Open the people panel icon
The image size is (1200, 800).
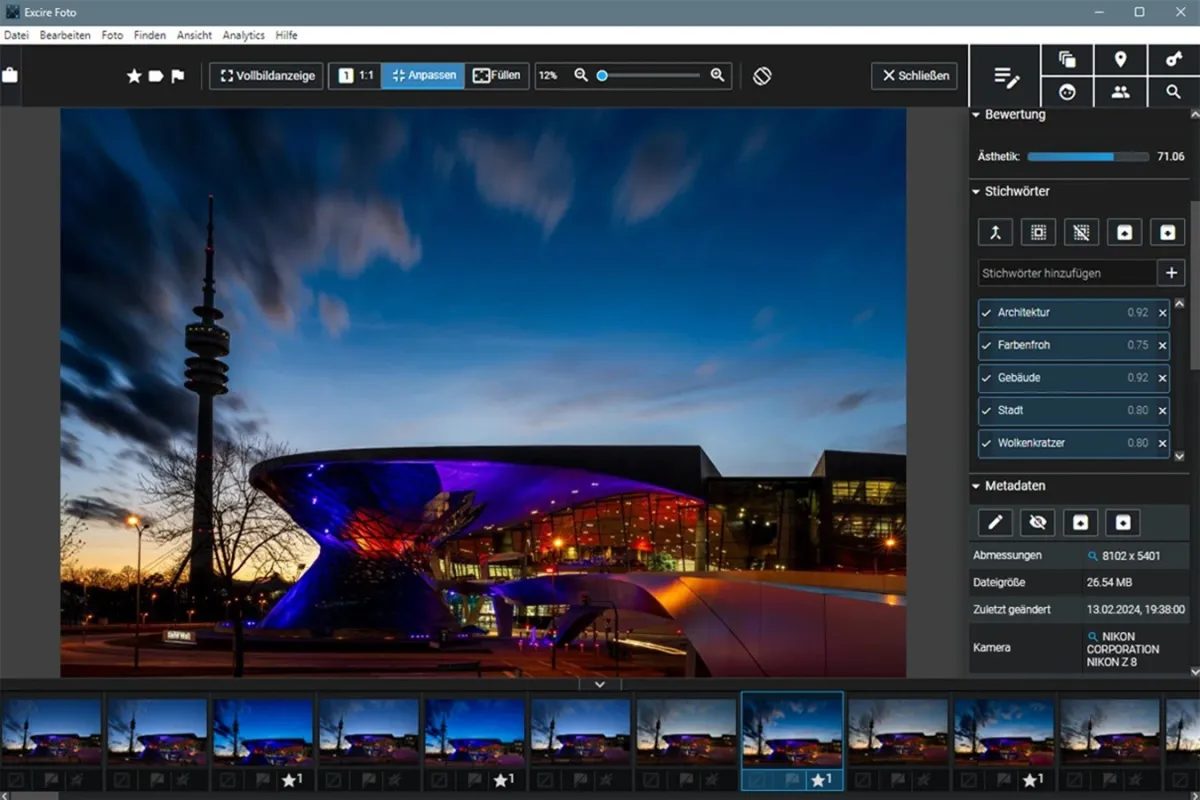coord(1120,92)
